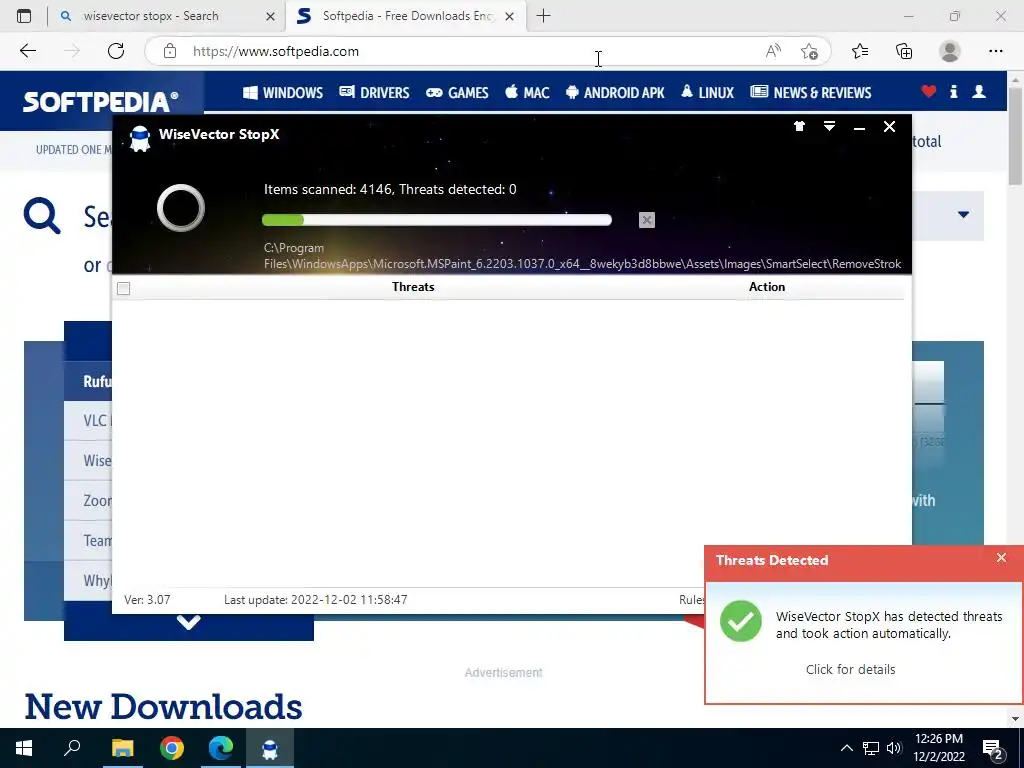The height and width of the screenshot is (768, 1024).
Task: Open Edge tab actions menu icon
Action: (x=24, y=16)
